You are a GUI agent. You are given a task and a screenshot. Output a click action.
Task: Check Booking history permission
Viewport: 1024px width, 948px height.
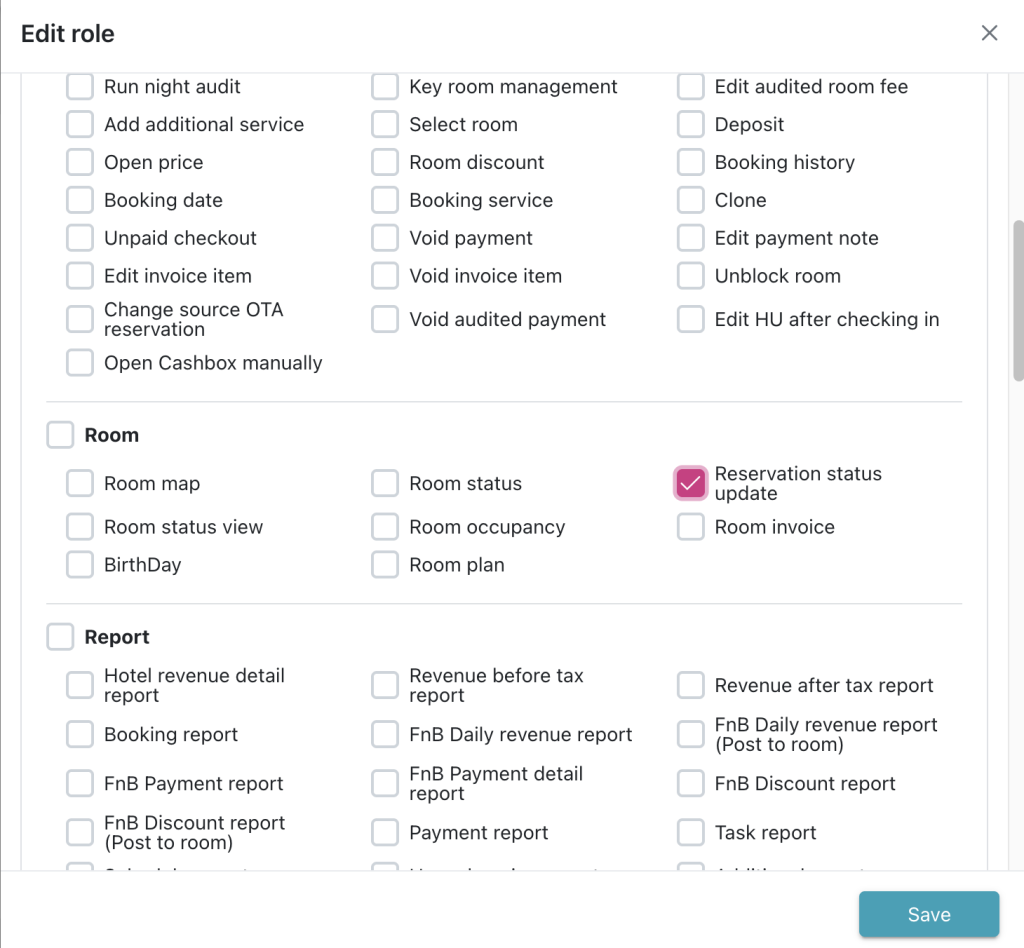point(690,162)
